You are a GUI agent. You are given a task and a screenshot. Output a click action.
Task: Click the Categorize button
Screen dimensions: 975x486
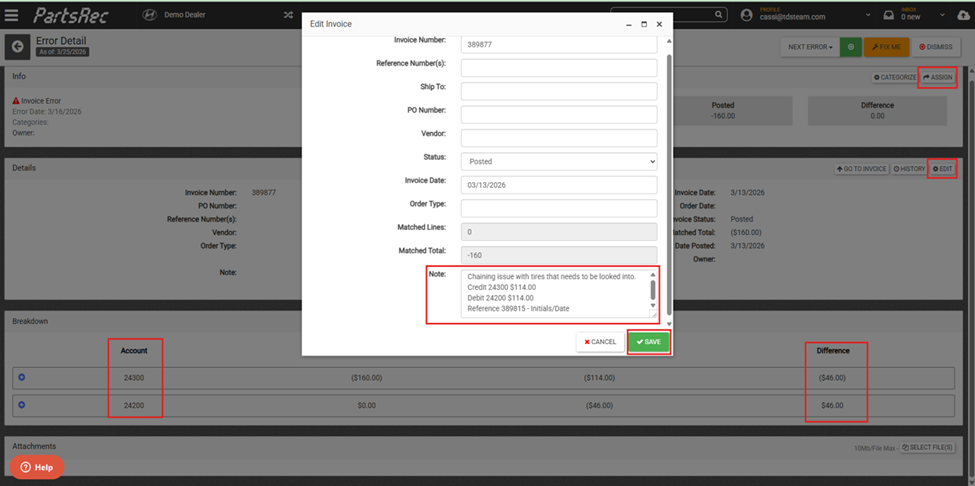click(x=895, y=77)
